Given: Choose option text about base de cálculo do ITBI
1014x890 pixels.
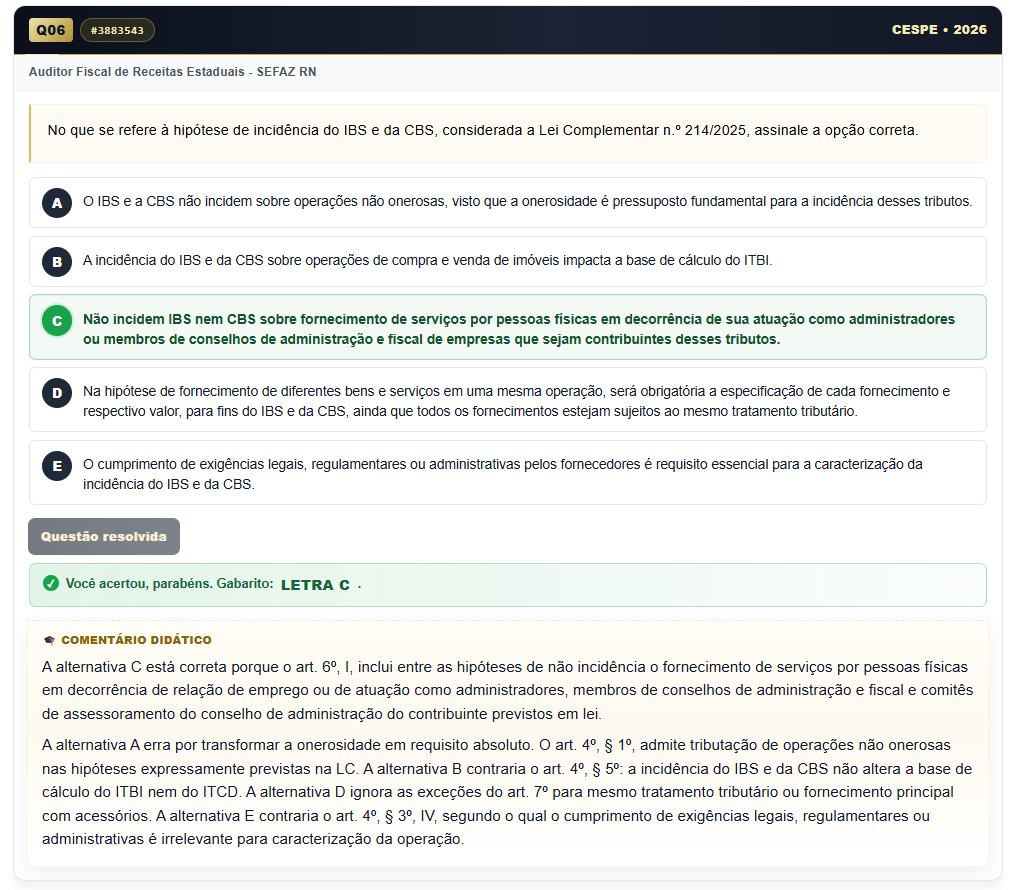Looking at the screenshot, I should coord(427,260).
